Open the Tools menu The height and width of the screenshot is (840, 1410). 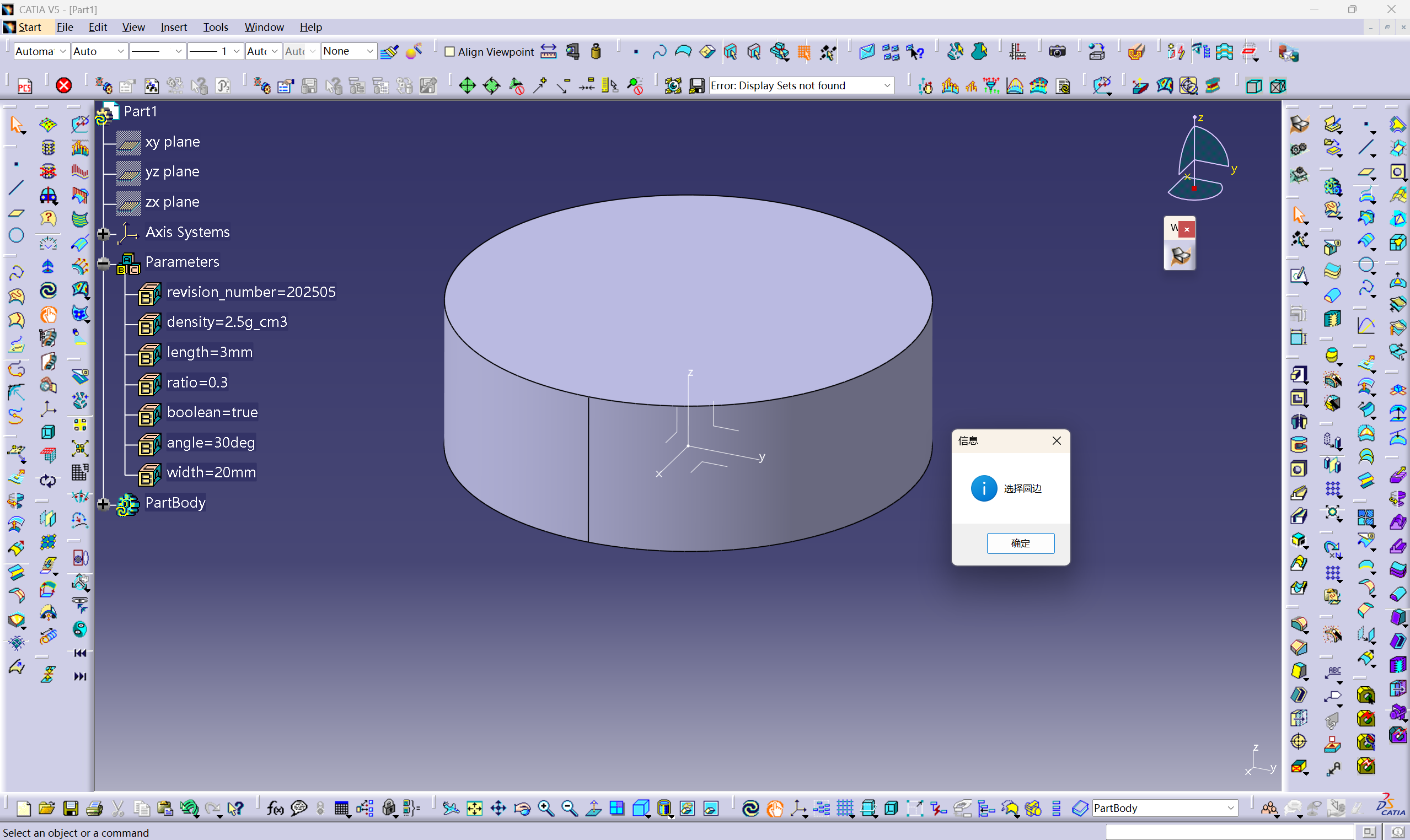[215, 27]
